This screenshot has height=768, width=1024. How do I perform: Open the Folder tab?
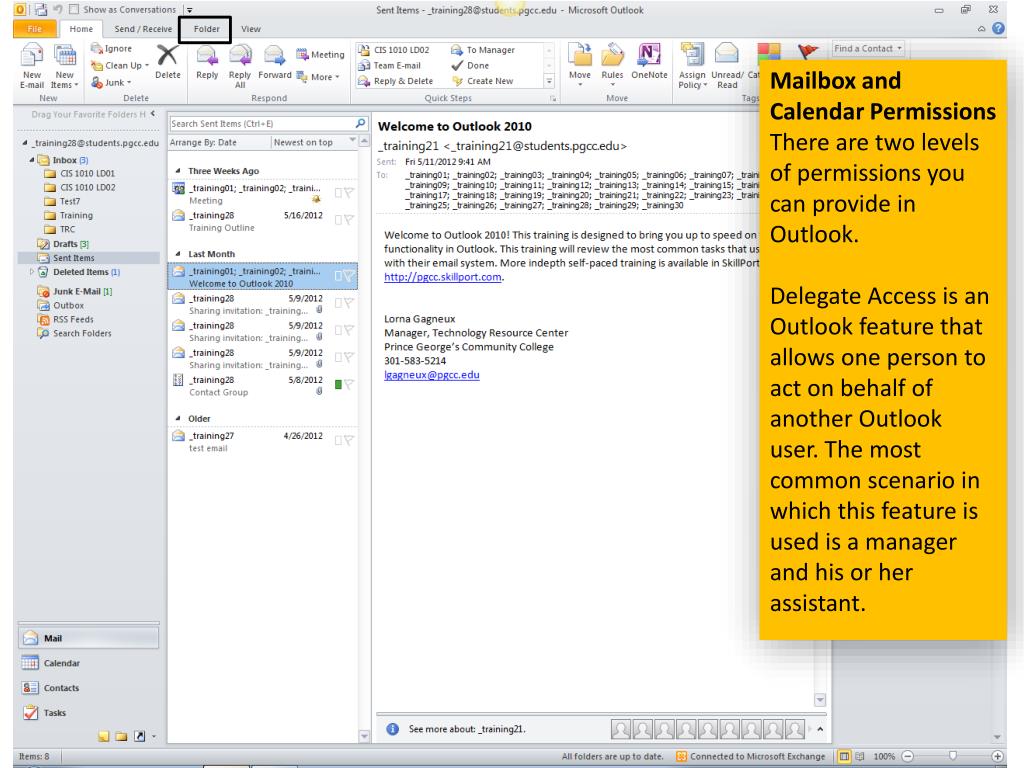pyautogui.click(x=206, y=29)
